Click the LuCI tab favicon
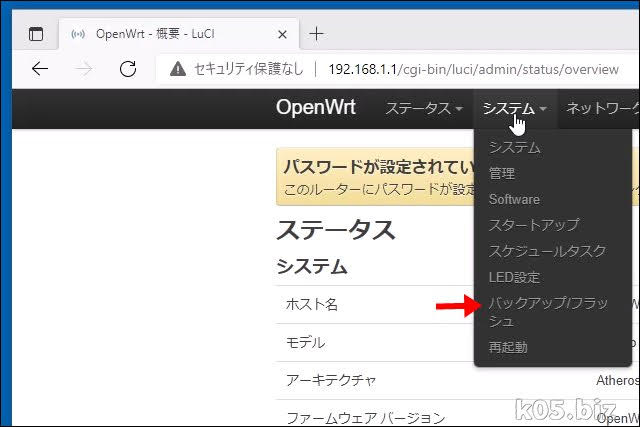 click(x=78, y=34)
